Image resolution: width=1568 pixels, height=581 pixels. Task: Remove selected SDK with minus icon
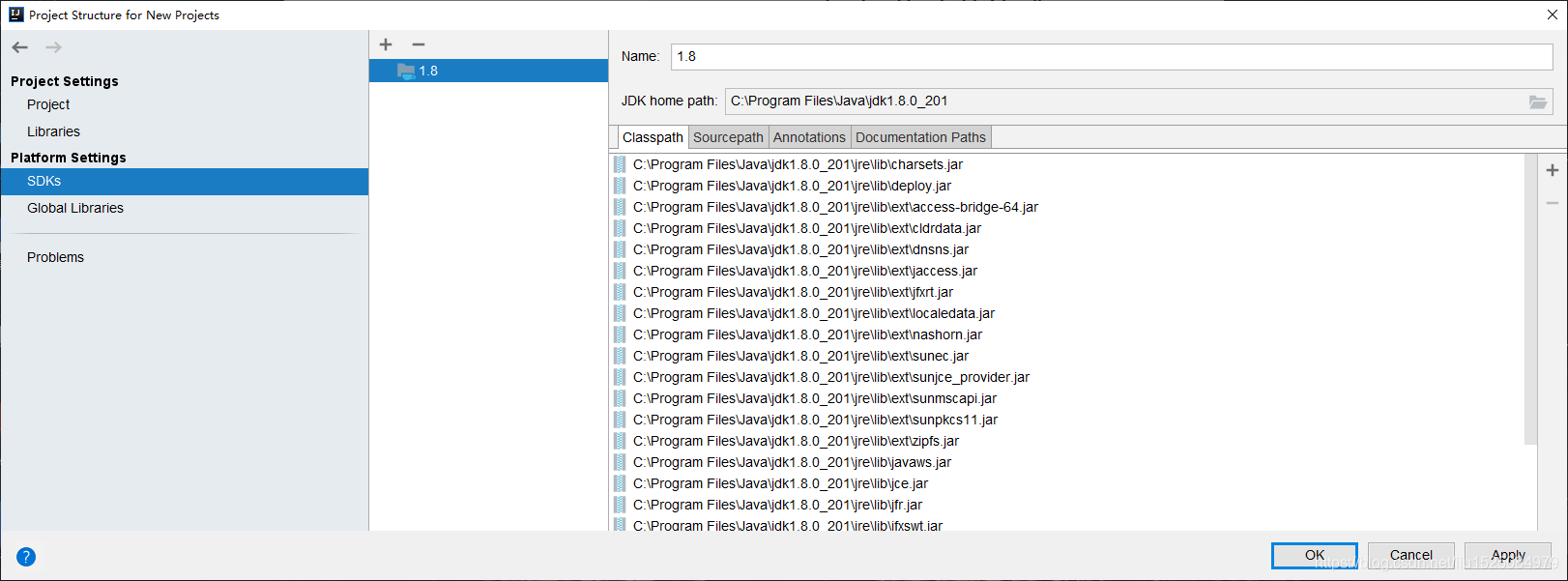pos(419,44)
